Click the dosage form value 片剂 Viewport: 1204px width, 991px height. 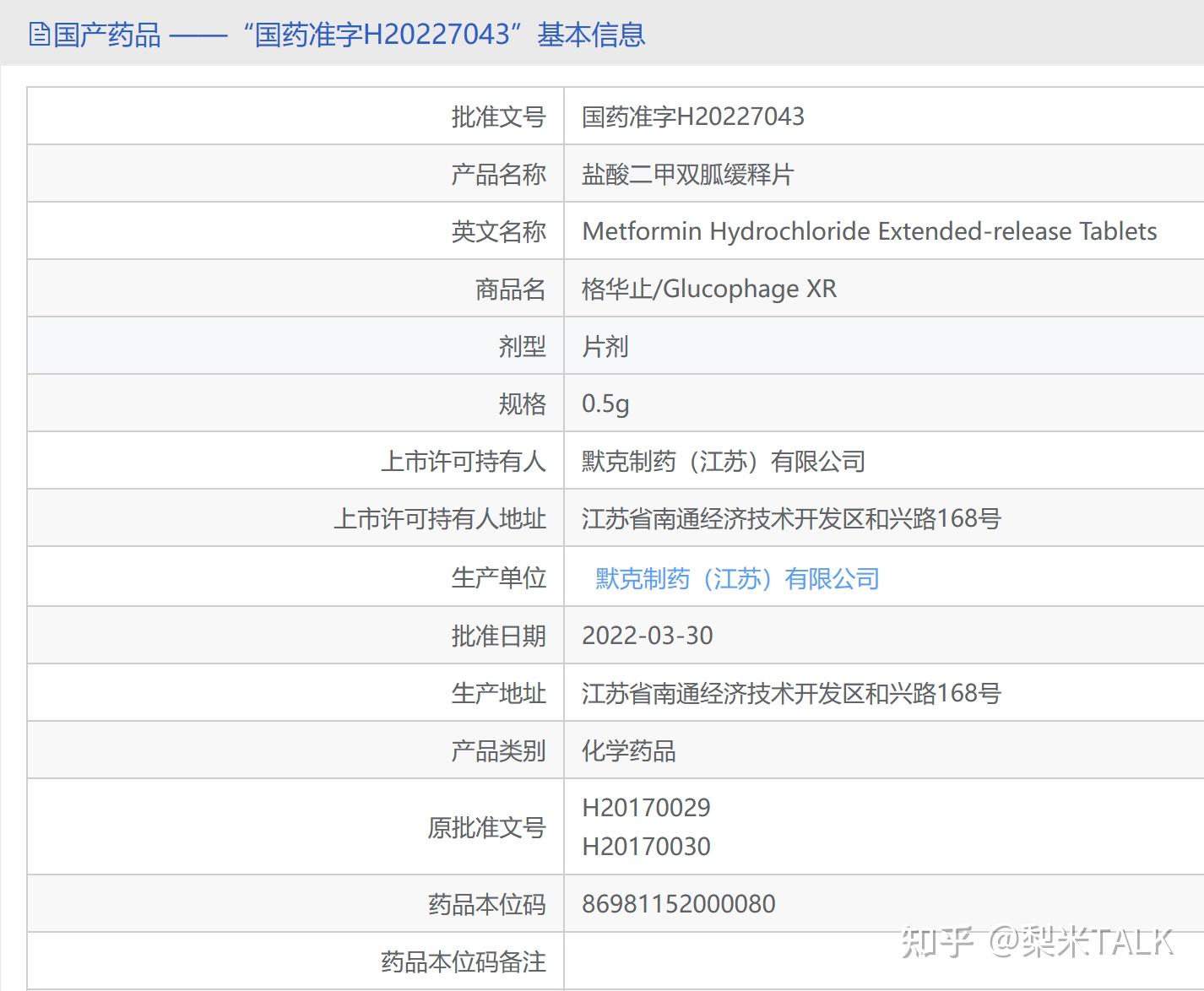tap(605, 346)
